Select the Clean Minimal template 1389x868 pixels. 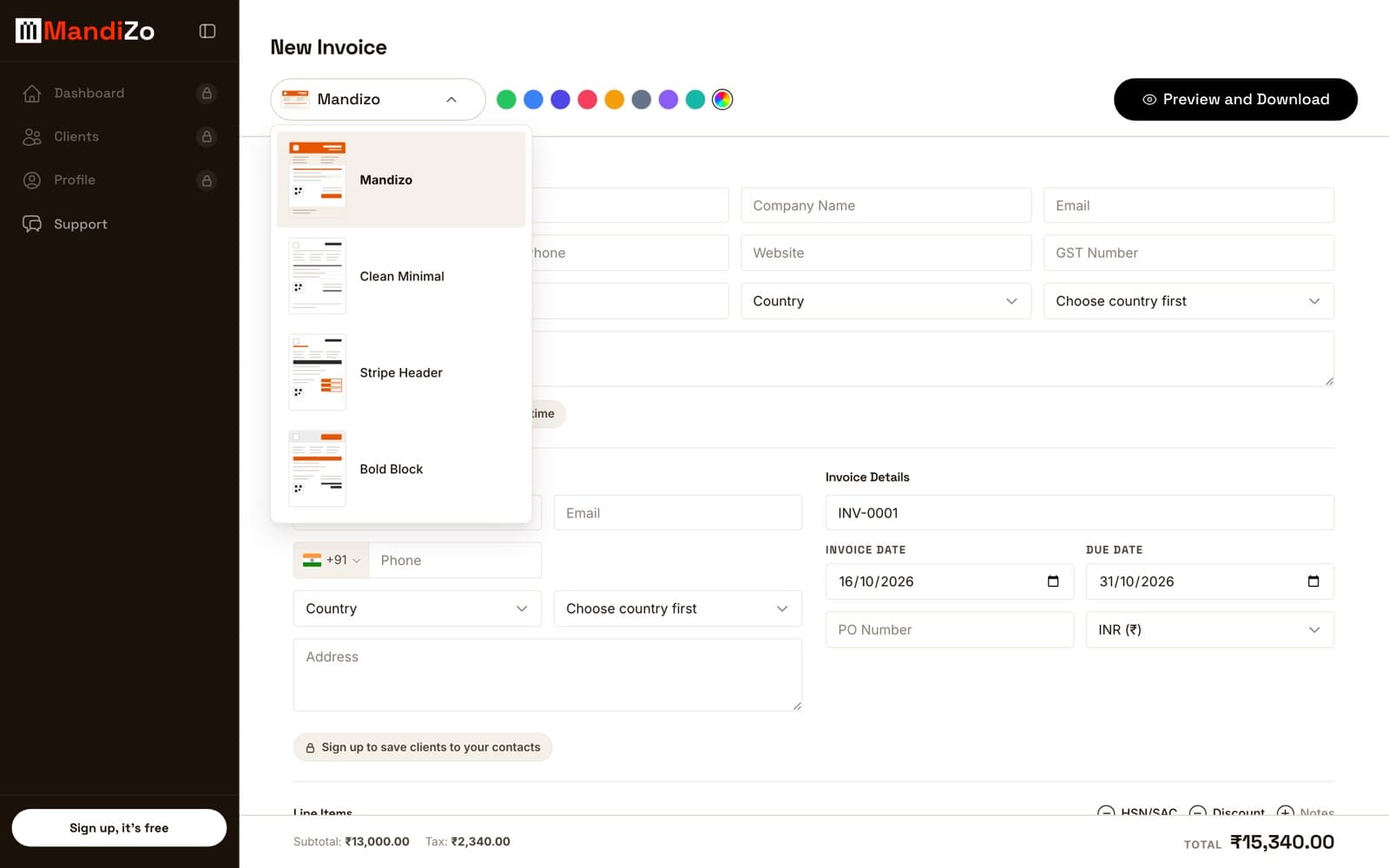(401, 276)
